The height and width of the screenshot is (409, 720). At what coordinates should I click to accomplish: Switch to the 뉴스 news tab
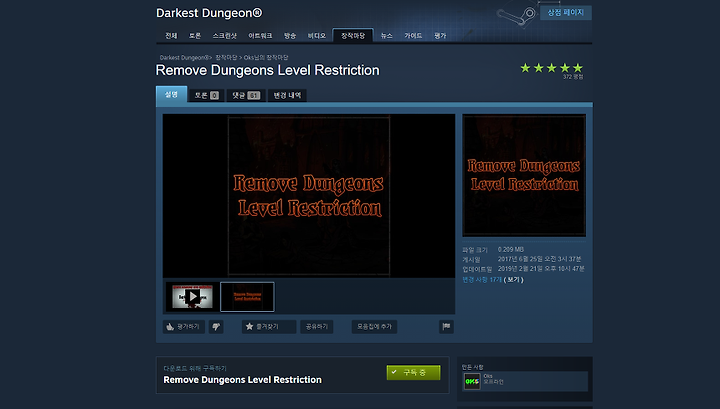(x=387, y=36)
